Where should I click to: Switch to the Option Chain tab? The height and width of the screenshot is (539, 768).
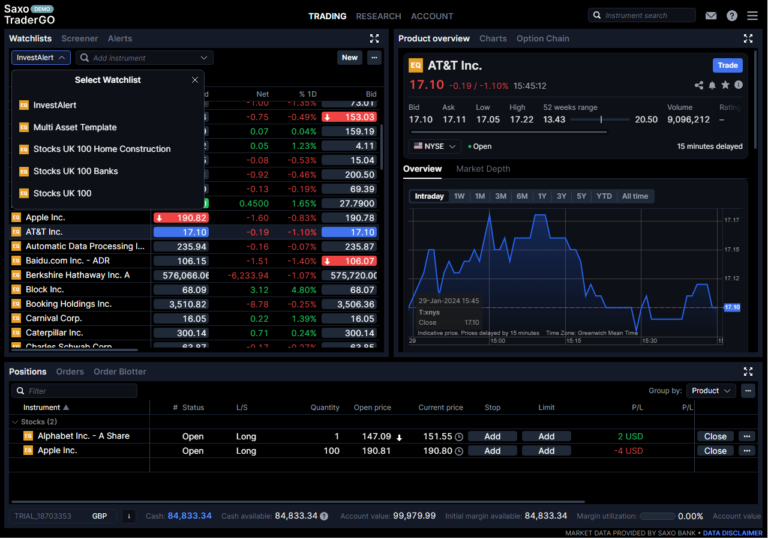[x=543, y=39]
